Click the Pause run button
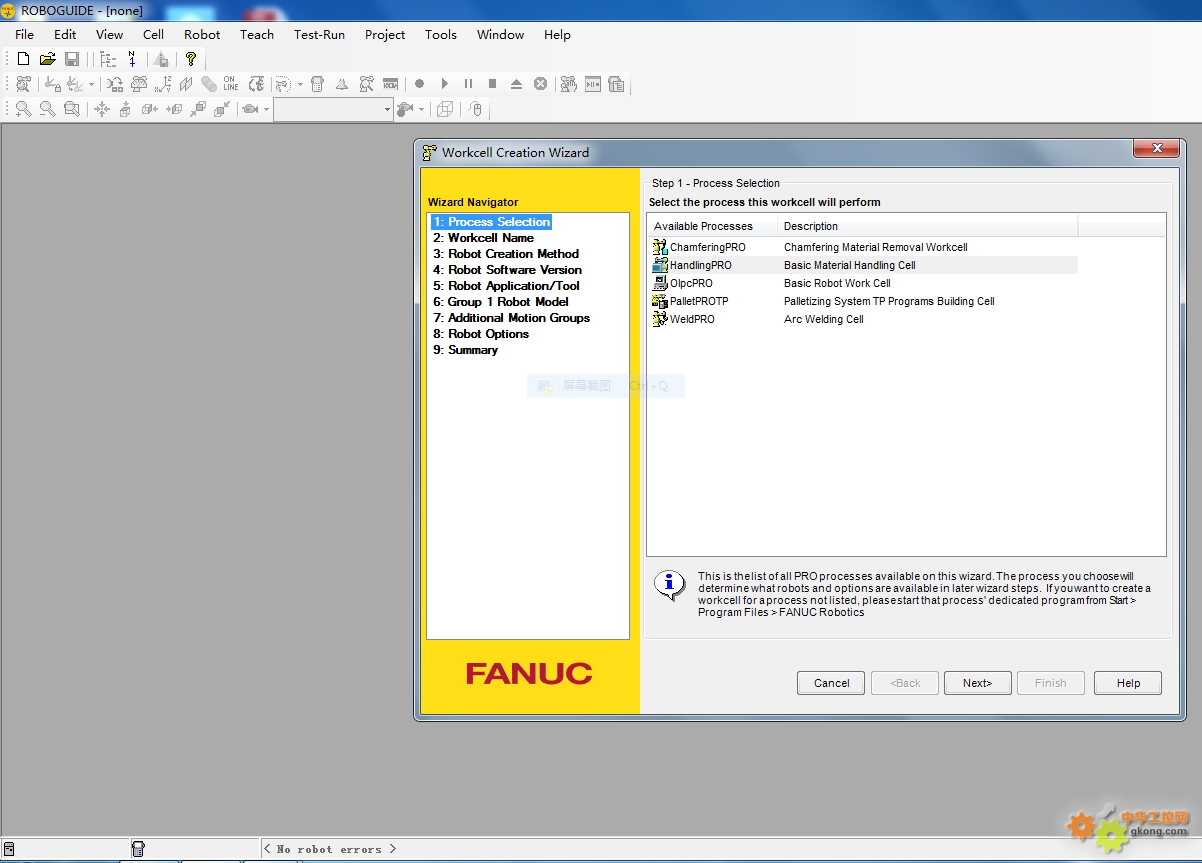Viewport: 1202px width, 863px height. coord(468,84)
